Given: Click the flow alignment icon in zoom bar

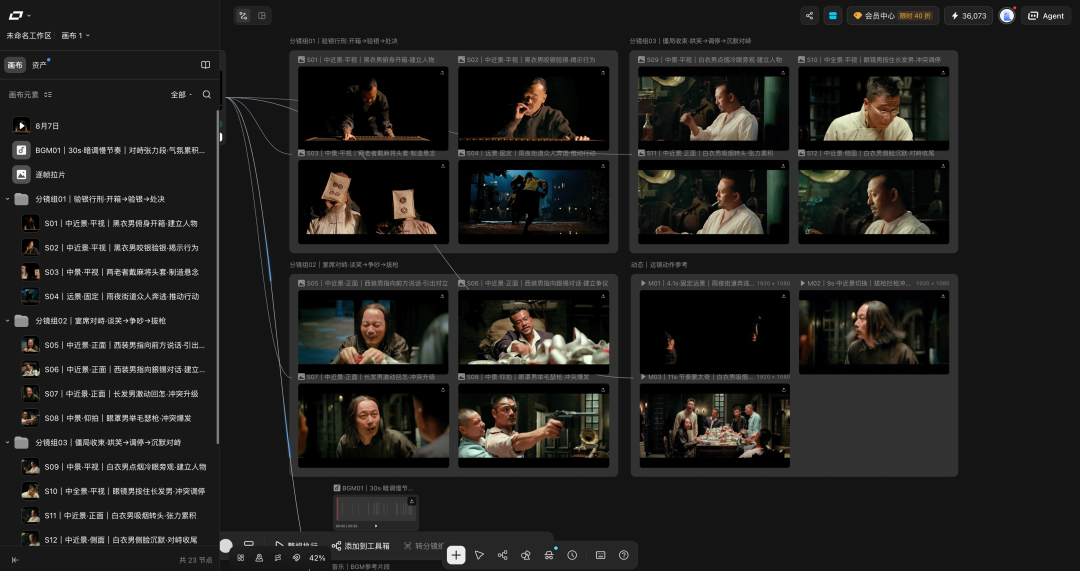Looking at the screenshot, I should pyautogui.click(x=278, y=558).
